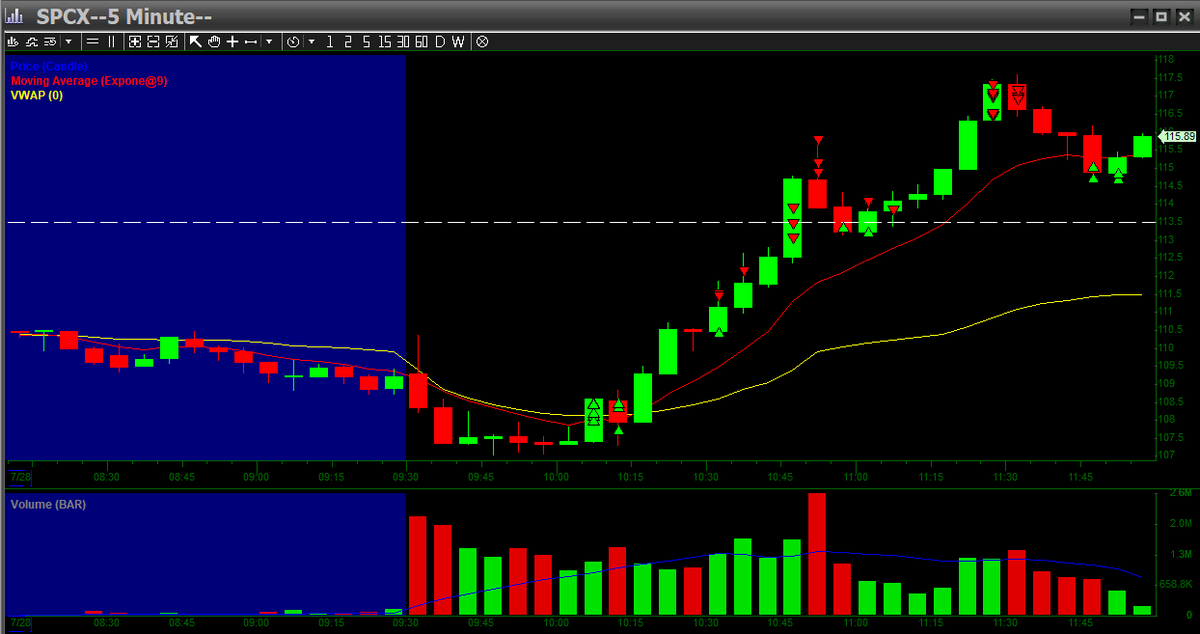
Task: Minimize the SPCX chart window
Action: pyautogui.click(x=1139, y=16)
